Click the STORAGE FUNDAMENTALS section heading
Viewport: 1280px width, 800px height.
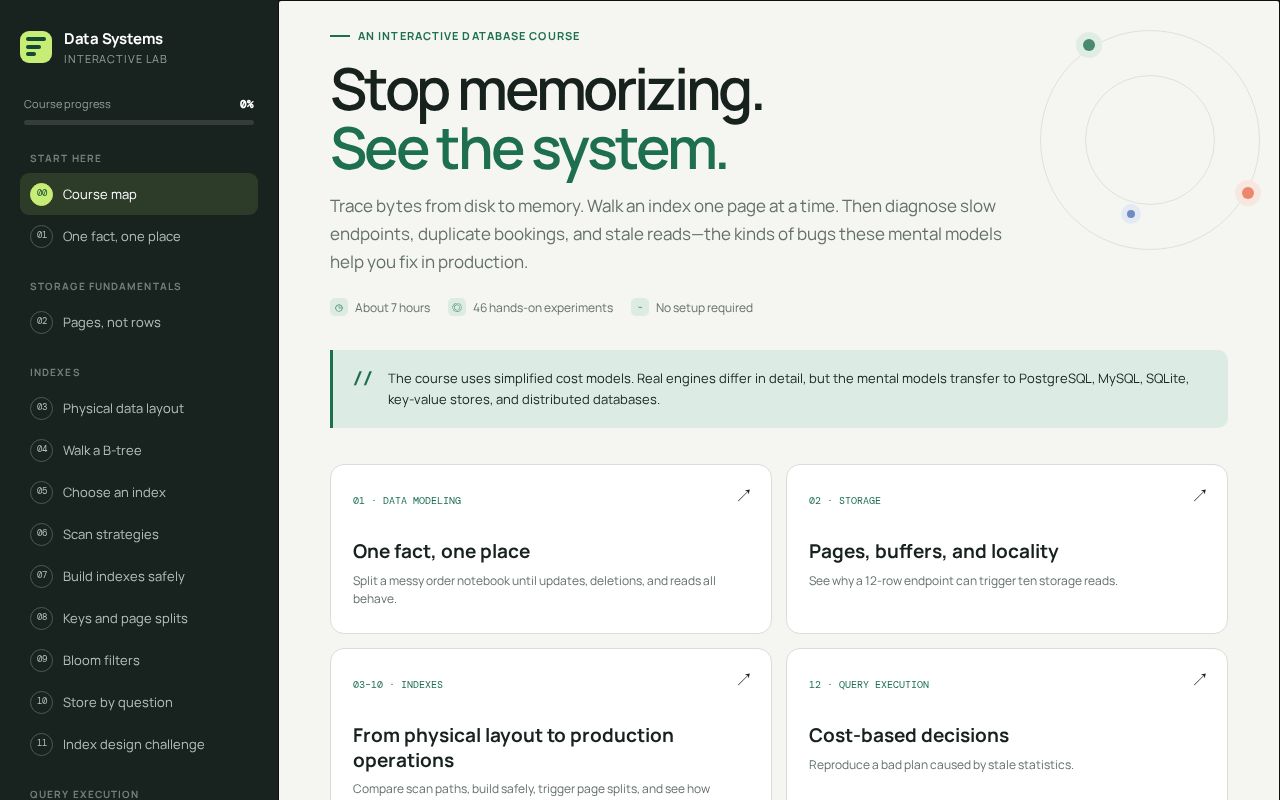coord(106,286)
